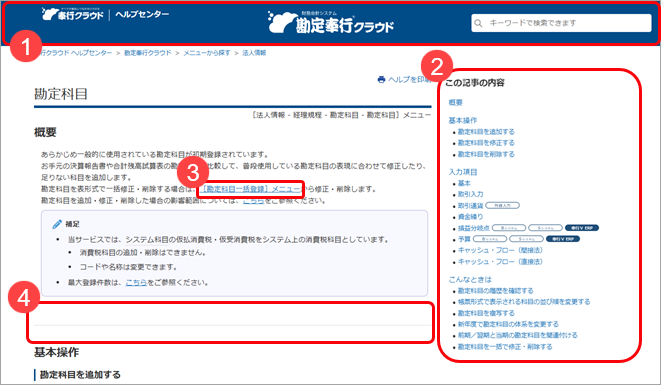Click the 勘定科目 page title
Viewport: 661px width, 385px height.
point(61,94)
